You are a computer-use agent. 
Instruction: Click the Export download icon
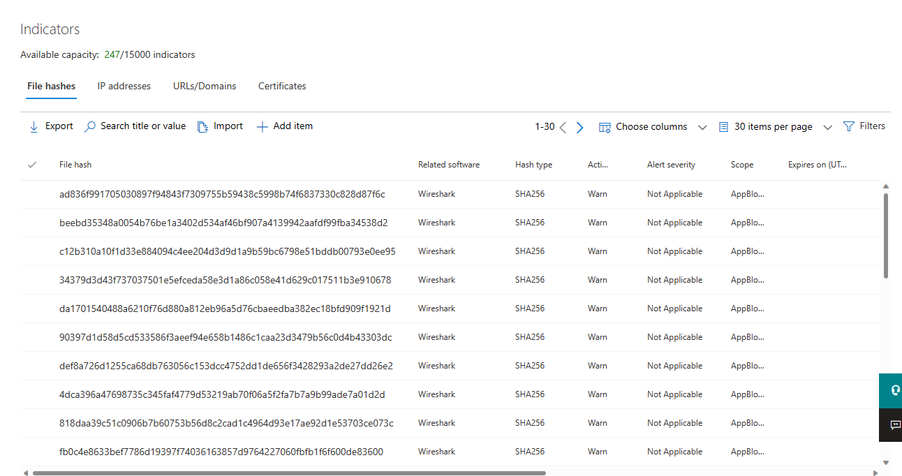(33, 127)
